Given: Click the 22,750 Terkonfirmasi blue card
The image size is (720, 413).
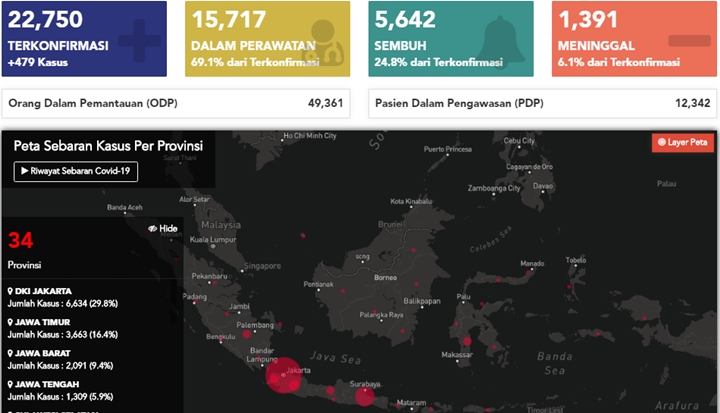Looking at the screenshot, I should (x=84, y=39).
